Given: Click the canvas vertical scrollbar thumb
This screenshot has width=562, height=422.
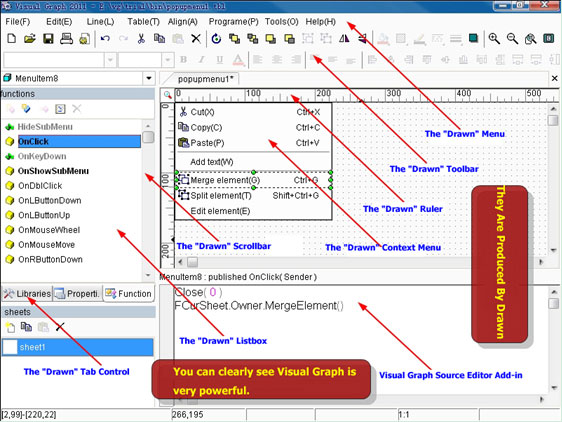Looking at the screenshot, I should click(553, 120).
